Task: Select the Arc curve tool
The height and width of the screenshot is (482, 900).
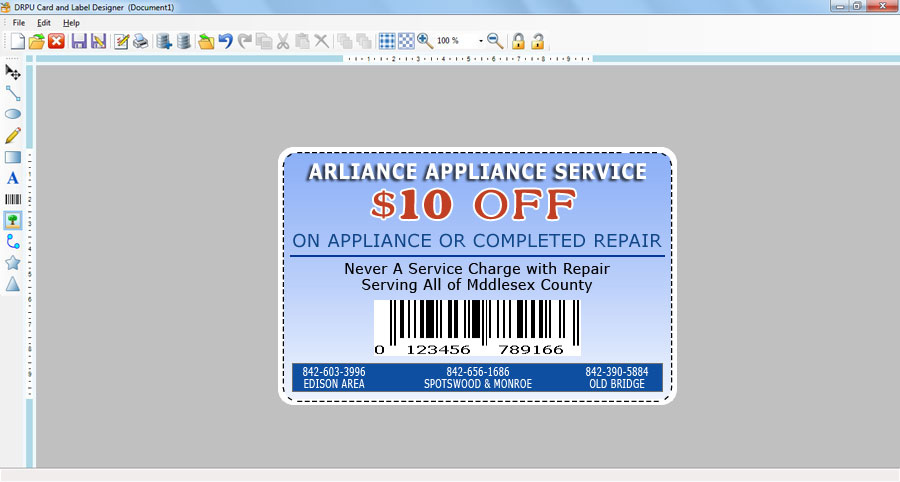Action: (13, 242)
